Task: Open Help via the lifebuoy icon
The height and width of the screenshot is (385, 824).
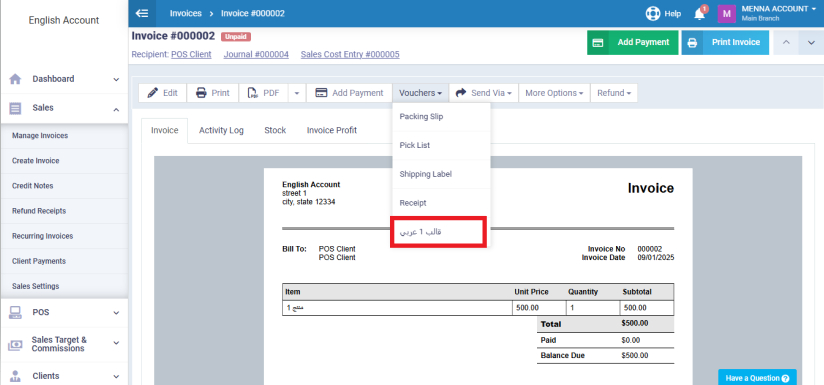Action: pyautogui.click(x=653, y=14)
